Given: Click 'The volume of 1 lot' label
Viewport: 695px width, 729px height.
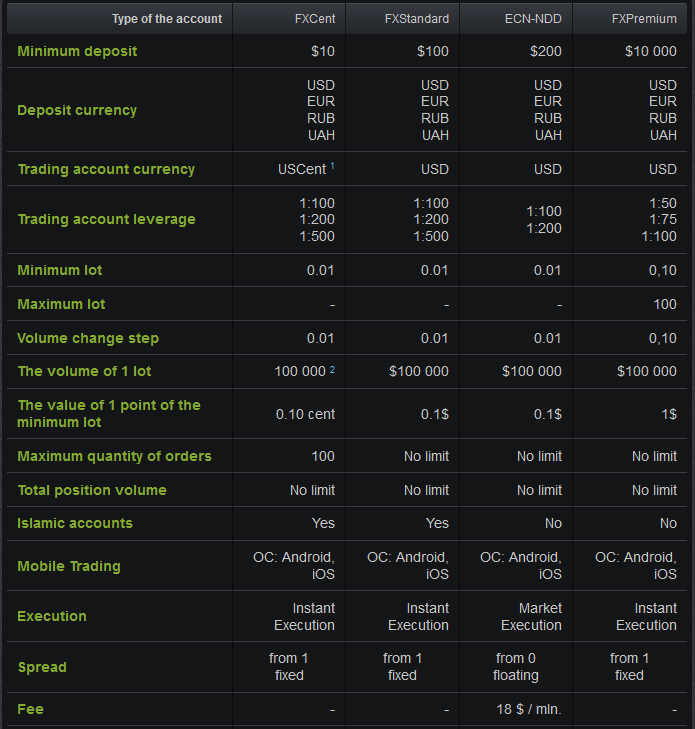Looking at the screenshot, I should pos(85,371).
